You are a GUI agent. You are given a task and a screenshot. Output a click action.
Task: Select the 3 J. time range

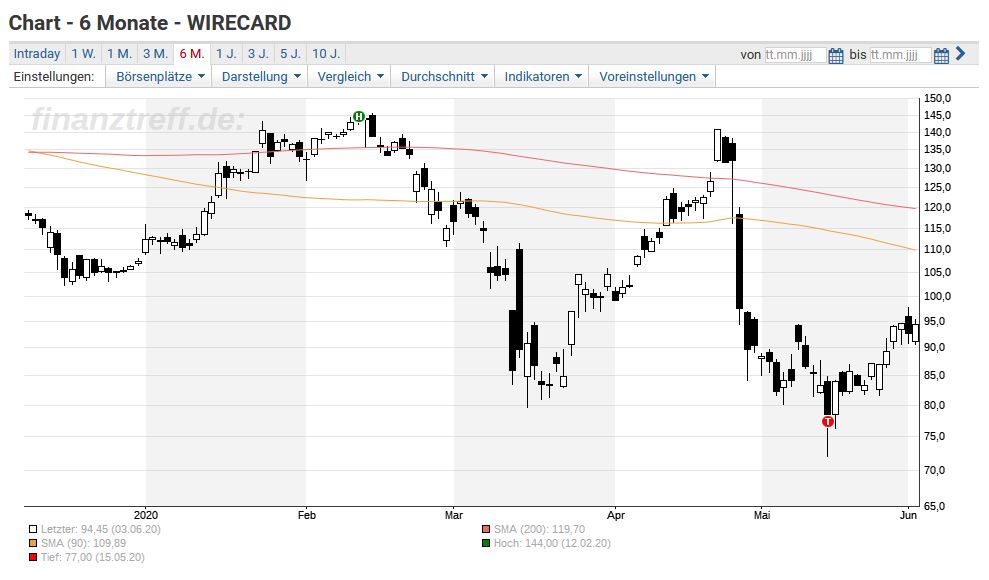click(258, 54)
